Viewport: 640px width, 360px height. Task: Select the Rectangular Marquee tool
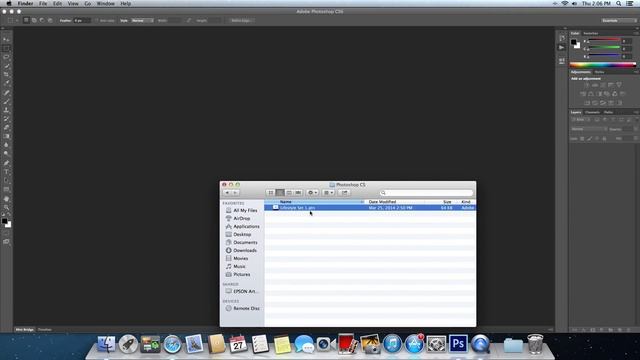[x=6, y=49]
